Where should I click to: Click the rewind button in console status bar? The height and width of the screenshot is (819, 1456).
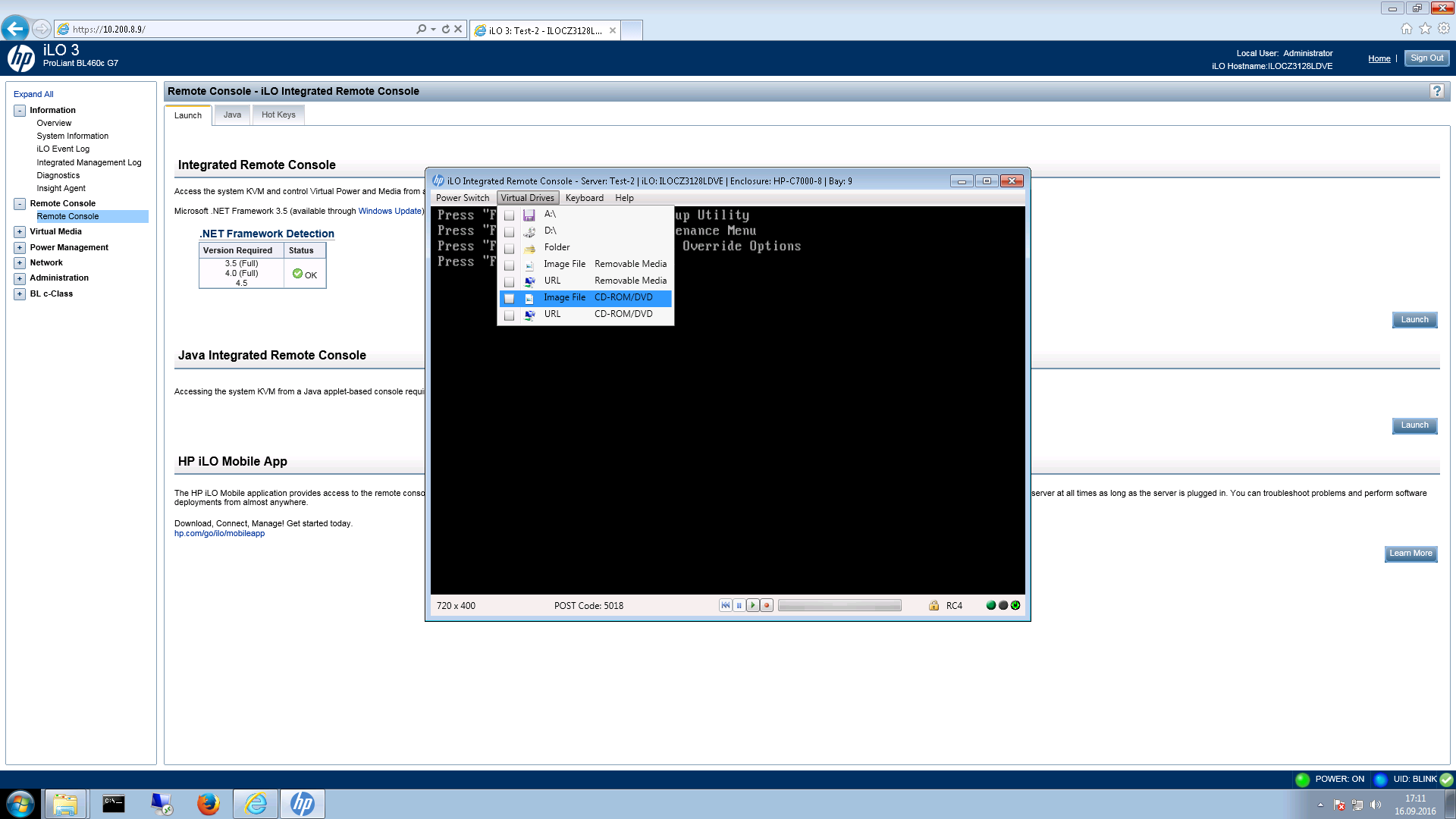coord(726,605)
